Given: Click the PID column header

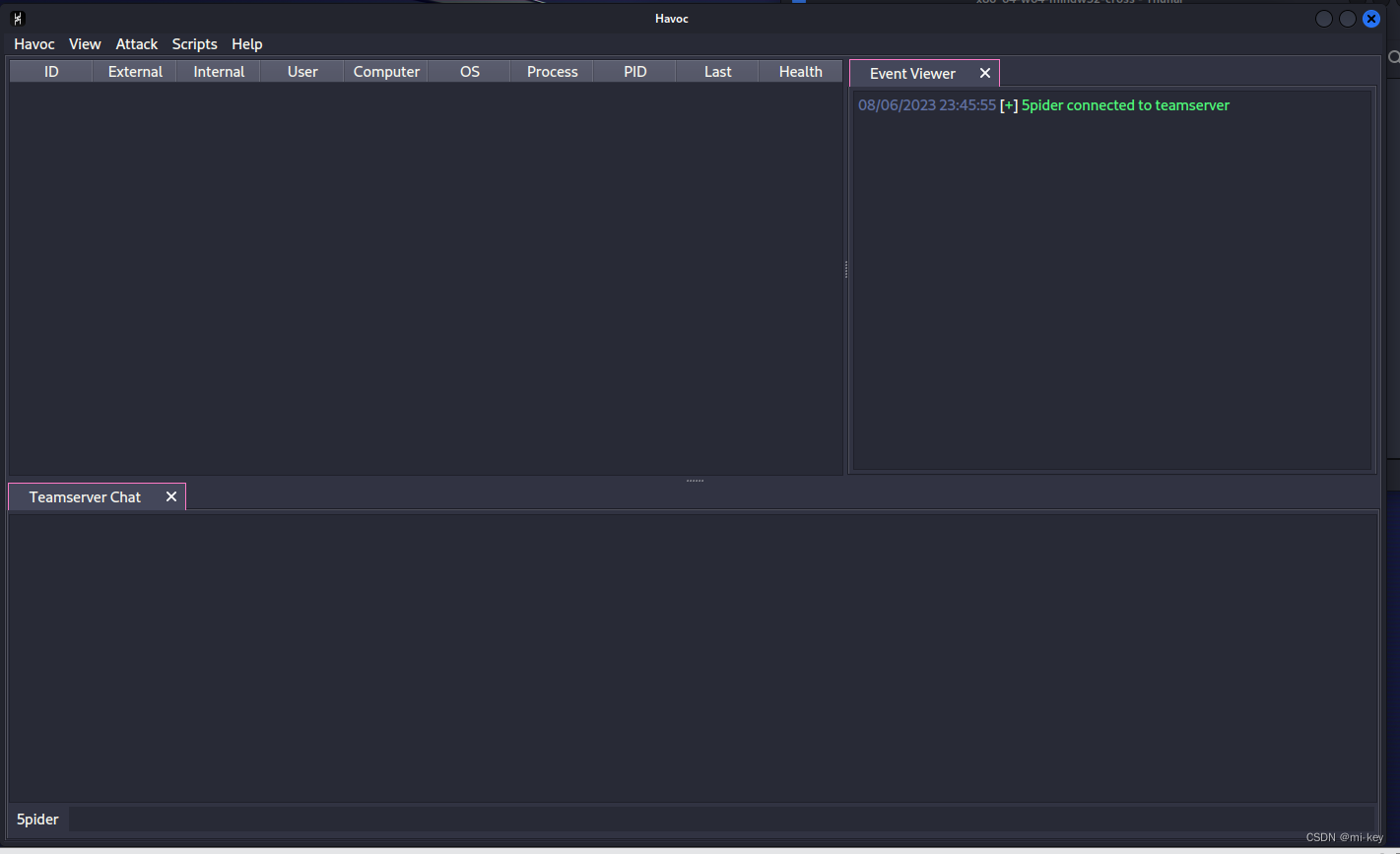Looking at the screenshot, I should coord(635,72).
